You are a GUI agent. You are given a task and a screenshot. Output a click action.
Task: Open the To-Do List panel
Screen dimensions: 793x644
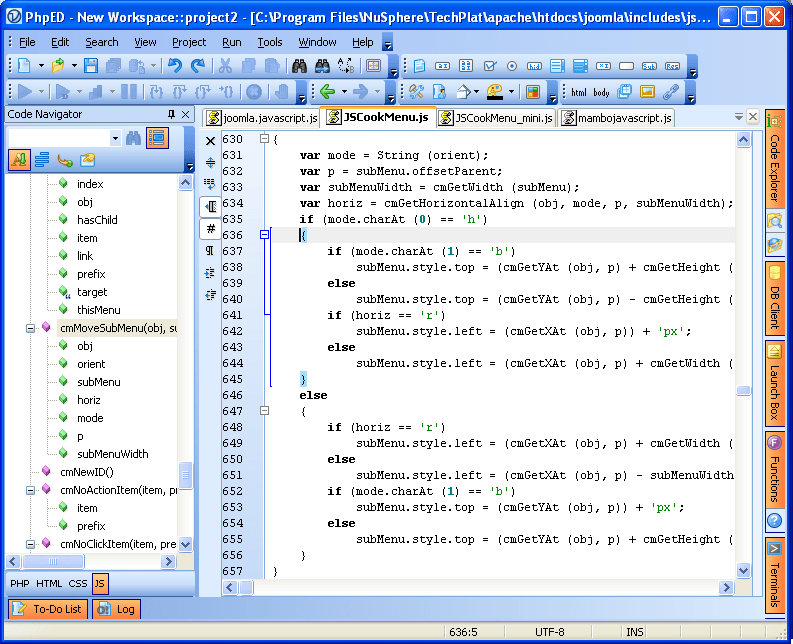[48, 609]
